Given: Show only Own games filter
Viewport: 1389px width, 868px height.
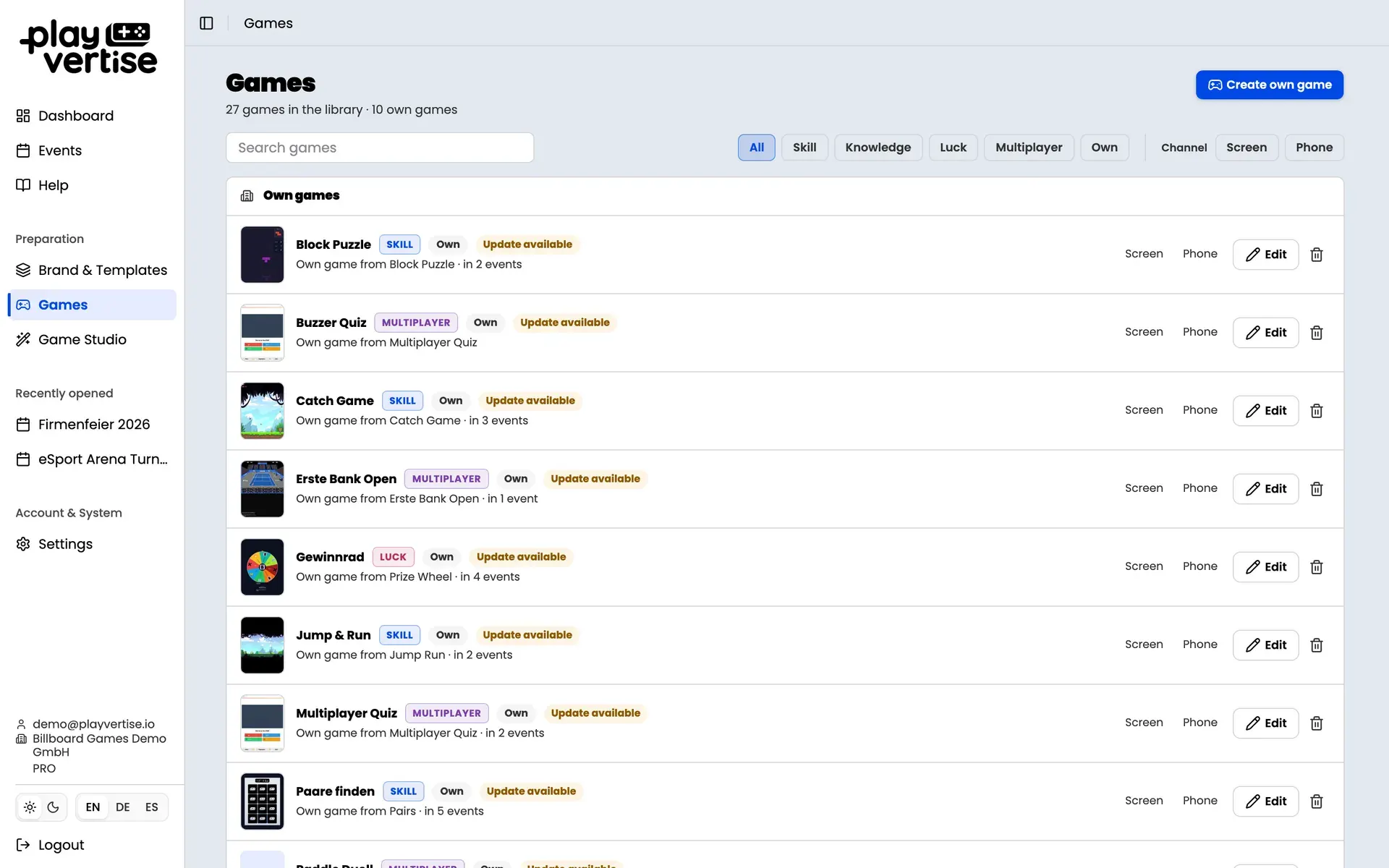Looking at the screenshot, I should (x=1105, y=148).
